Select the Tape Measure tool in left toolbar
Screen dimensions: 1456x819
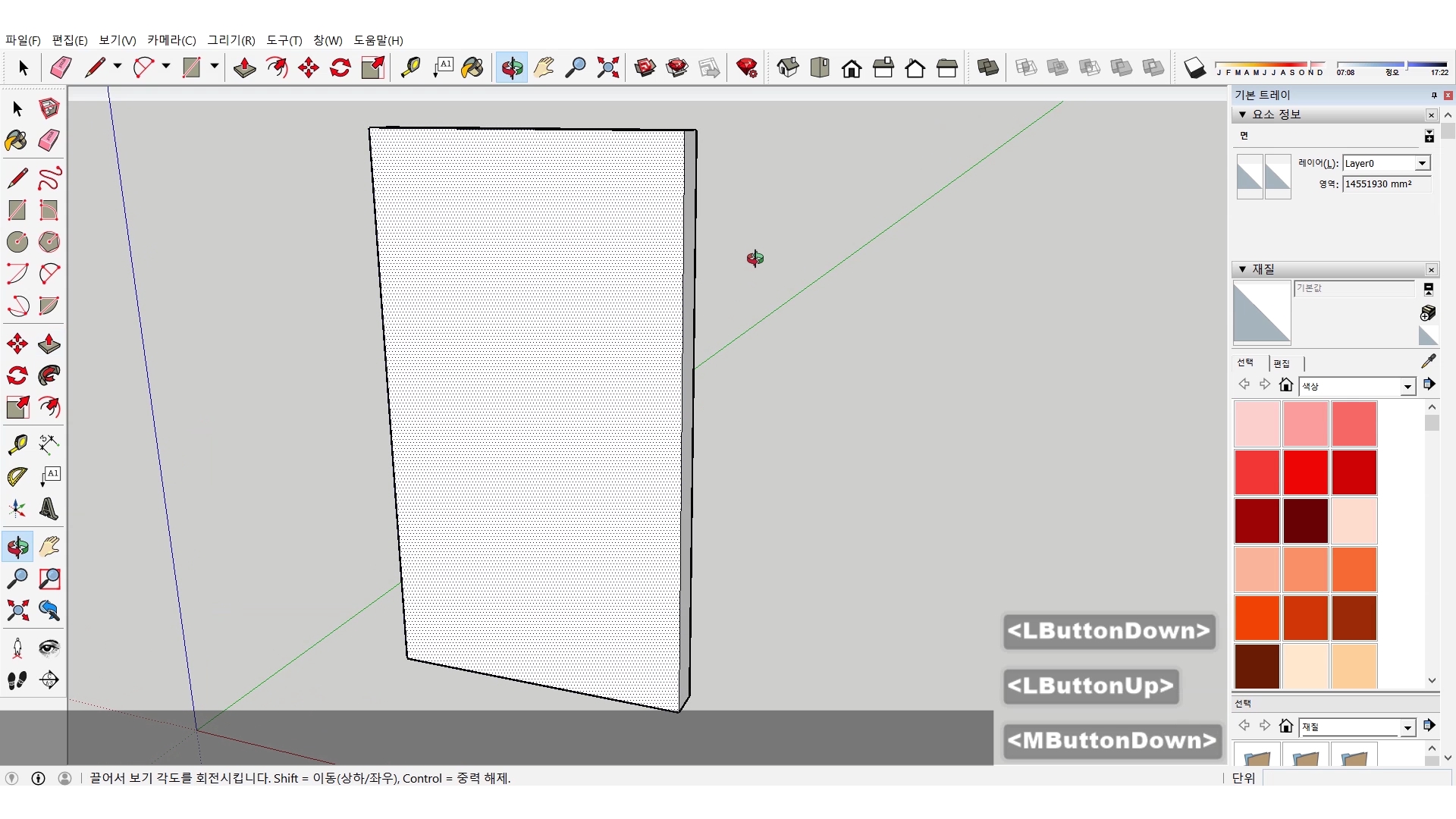point(17,444)
